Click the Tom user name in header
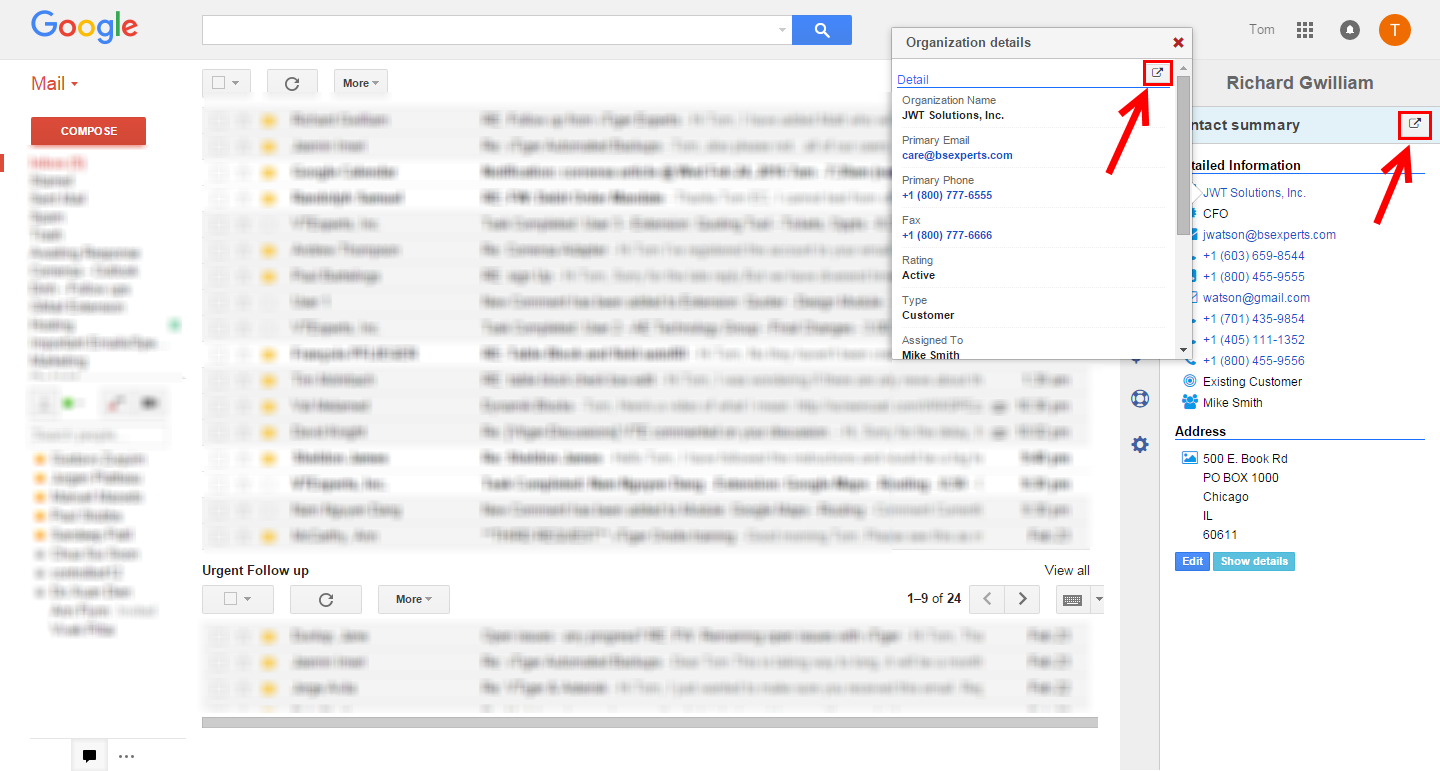 1262,29
